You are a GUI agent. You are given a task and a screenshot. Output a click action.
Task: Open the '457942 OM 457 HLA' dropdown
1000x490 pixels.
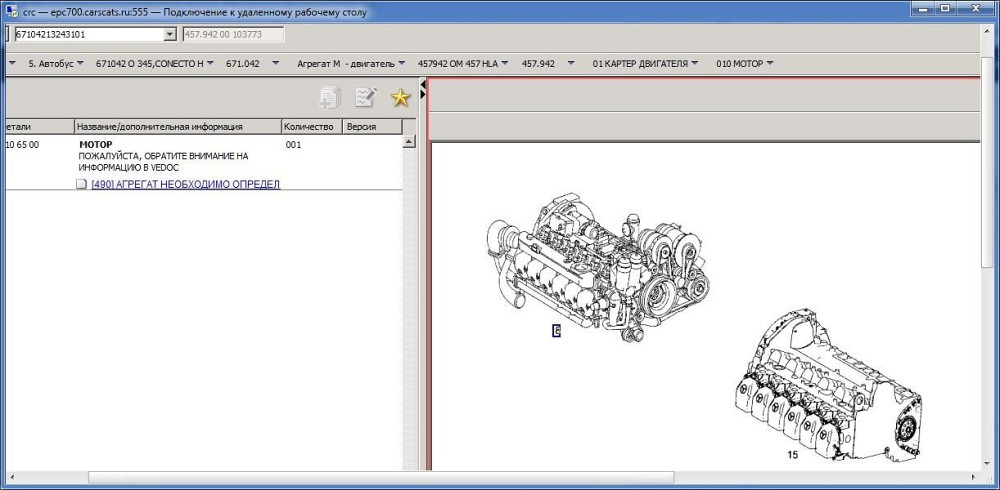tap(505, 64)
